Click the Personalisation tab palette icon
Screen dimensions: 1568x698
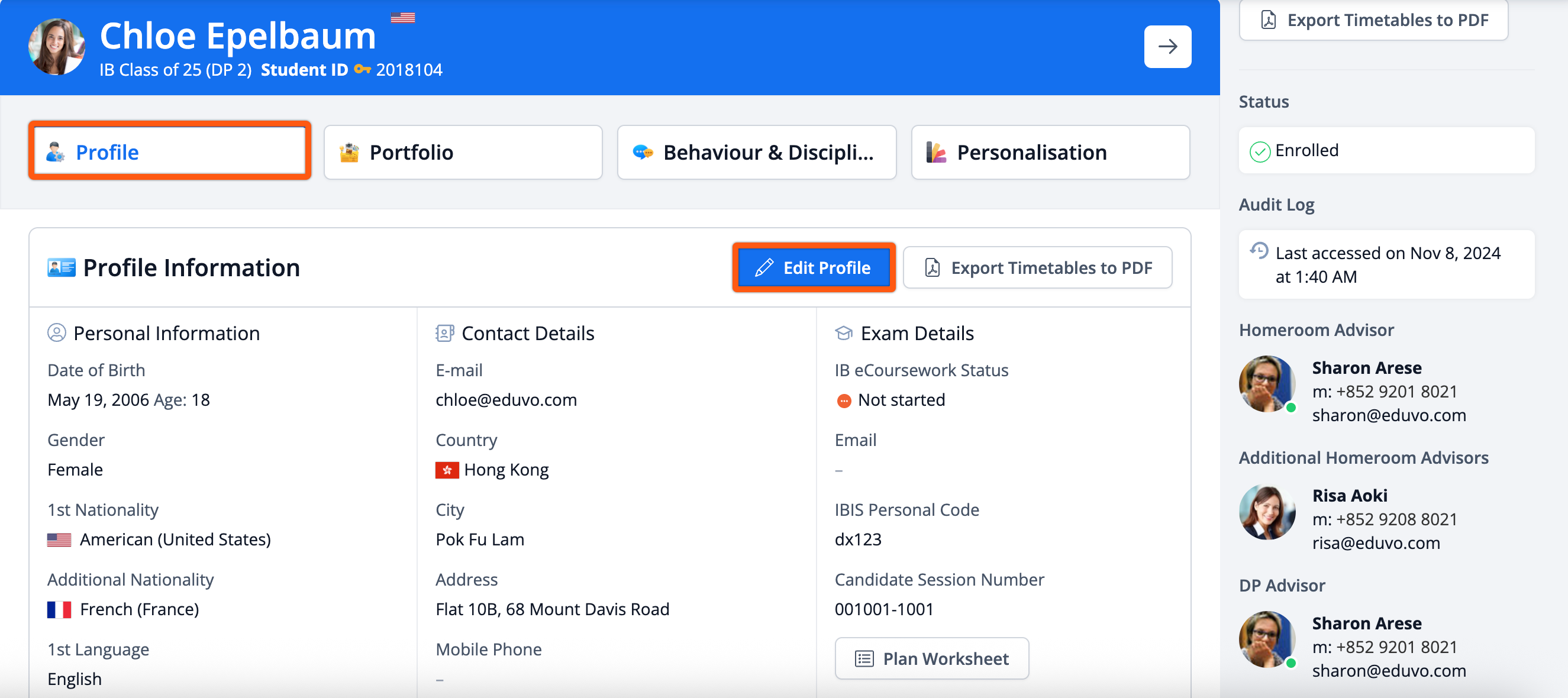pos(936,152)
